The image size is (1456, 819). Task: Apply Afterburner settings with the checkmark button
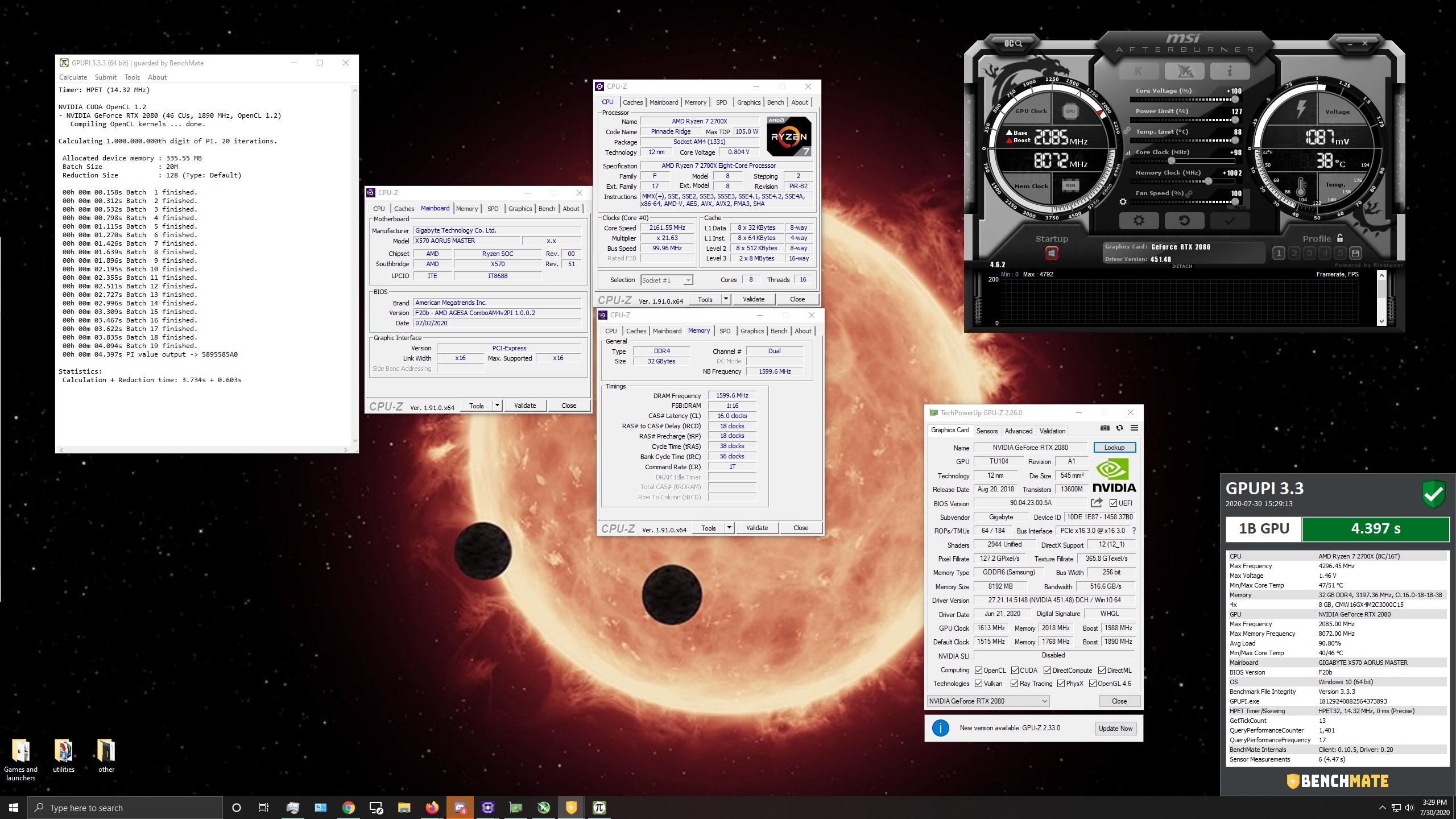[1230, 221]
